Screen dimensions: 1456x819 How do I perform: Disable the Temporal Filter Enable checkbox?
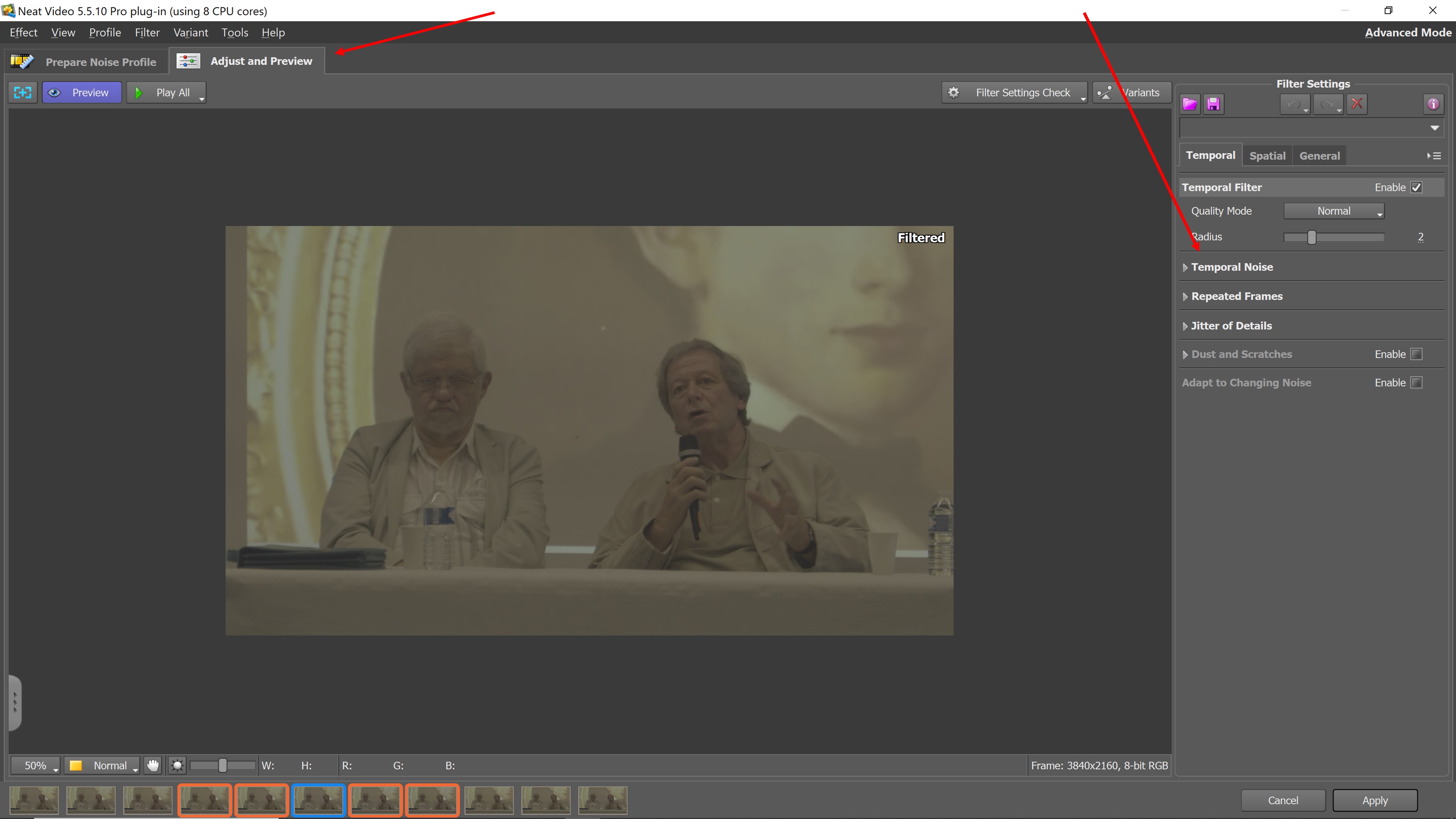point(1416,187)
